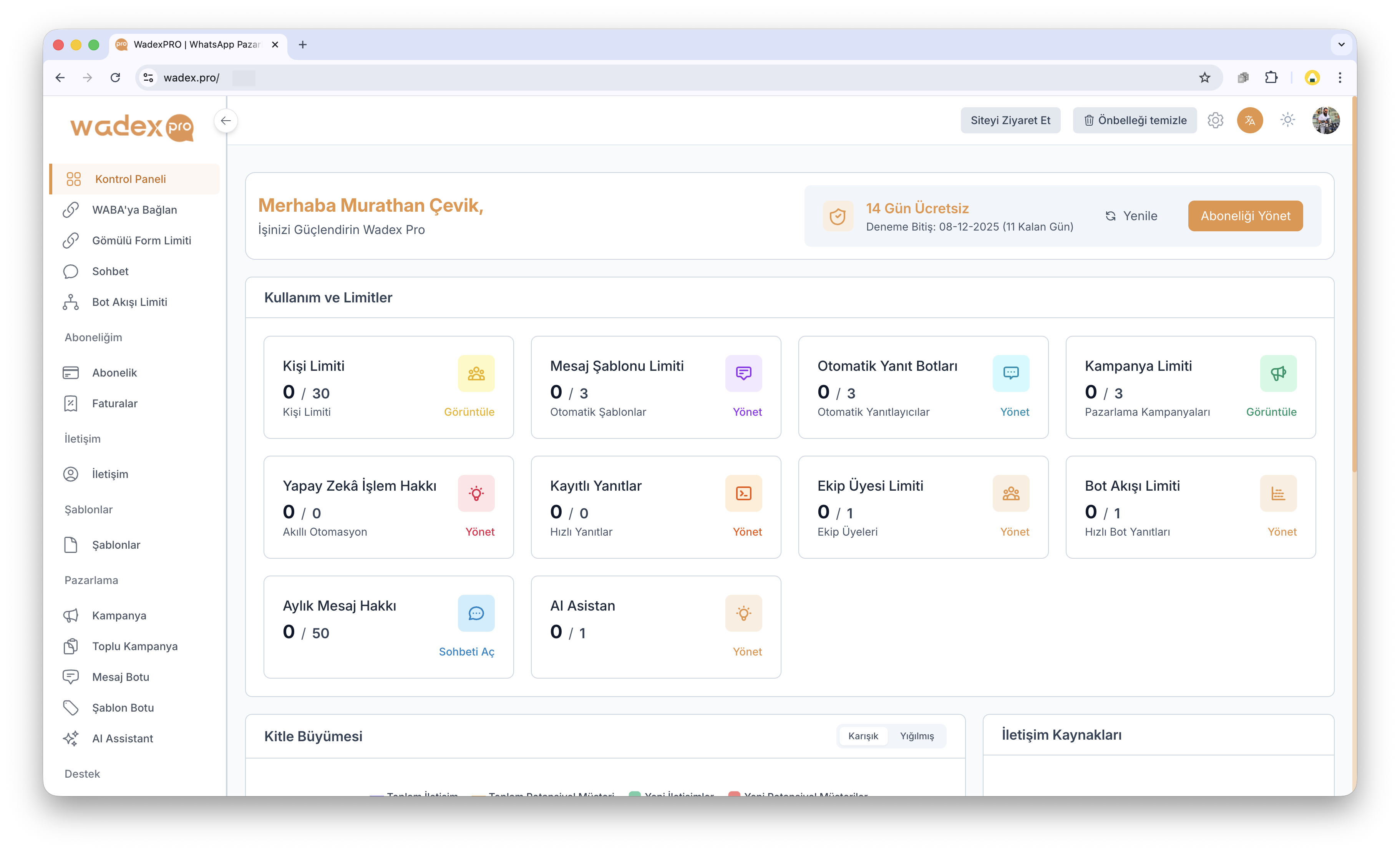Open Sohbeti Aç in Aylık Mesaj Hakkı card
Image resolution: width=1400 pixels, height=853 pixels.
(x=466, y=651)
